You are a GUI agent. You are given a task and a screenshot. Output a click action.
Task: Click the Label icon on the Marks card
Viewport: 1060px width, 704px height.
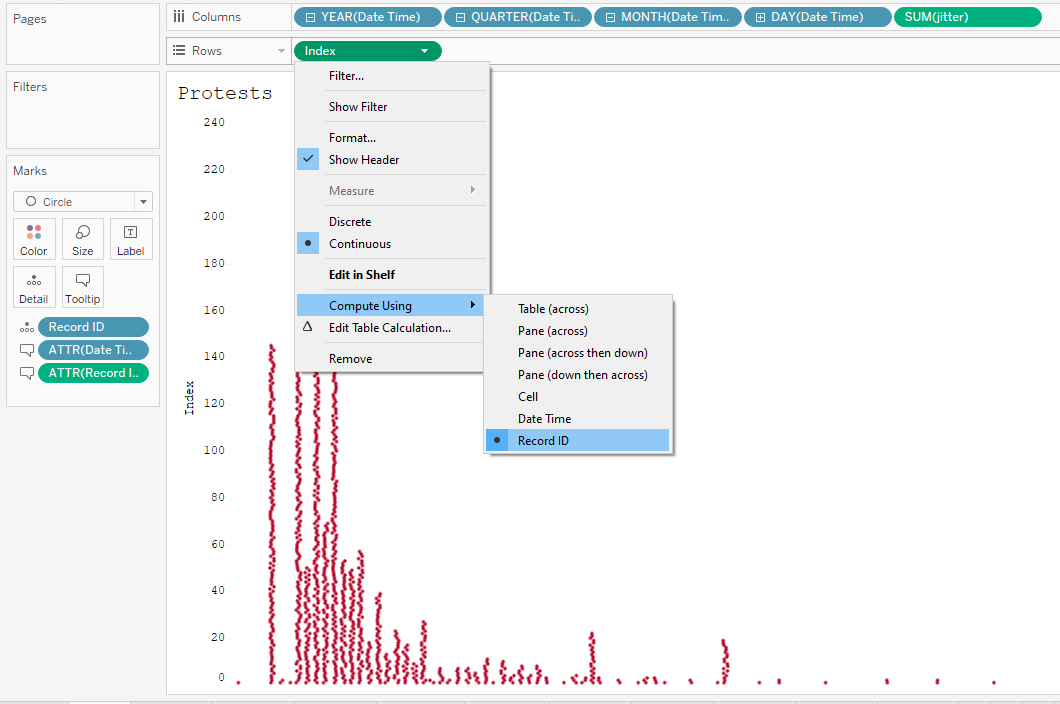coord(130,238)
